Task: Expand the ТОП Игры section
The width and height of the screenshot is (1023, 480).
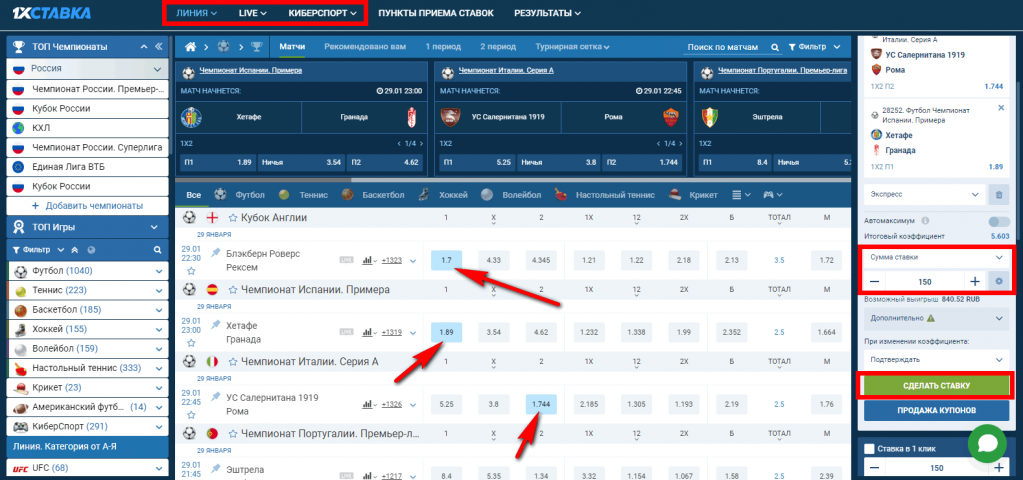Action: coord(155,228)
